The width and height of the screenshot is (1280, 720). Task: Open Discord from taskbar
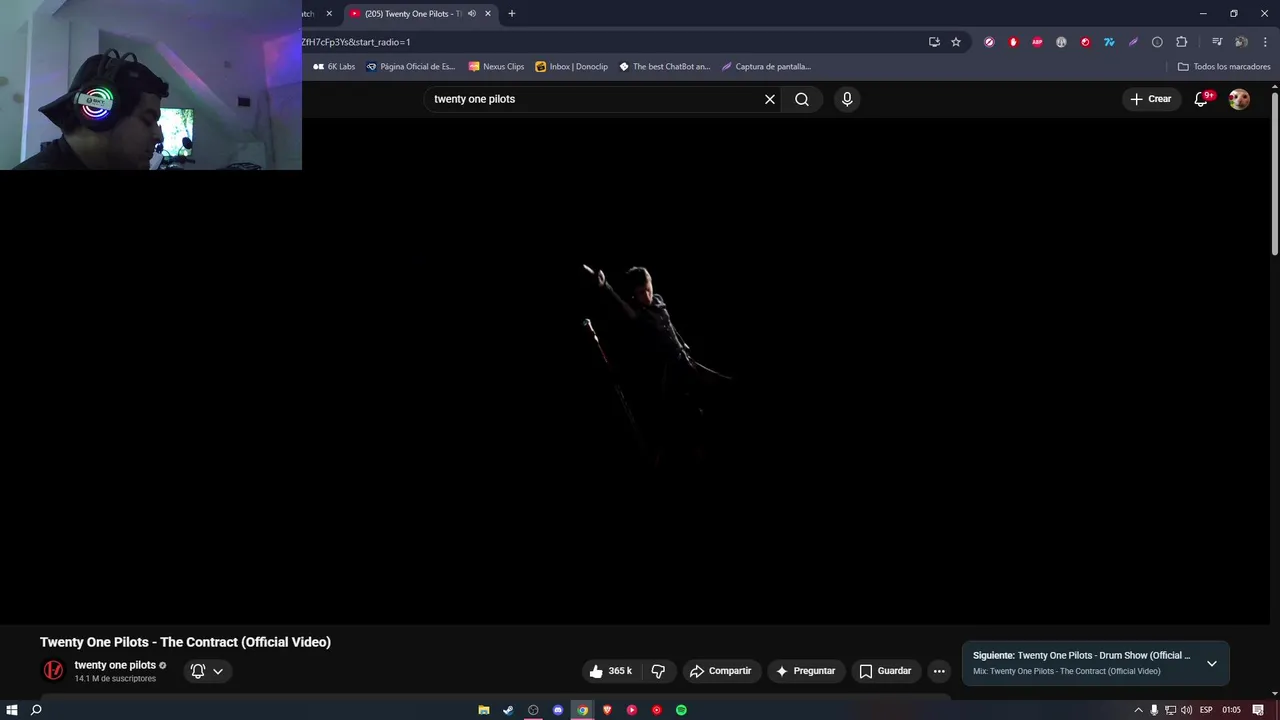pos(558,710)
